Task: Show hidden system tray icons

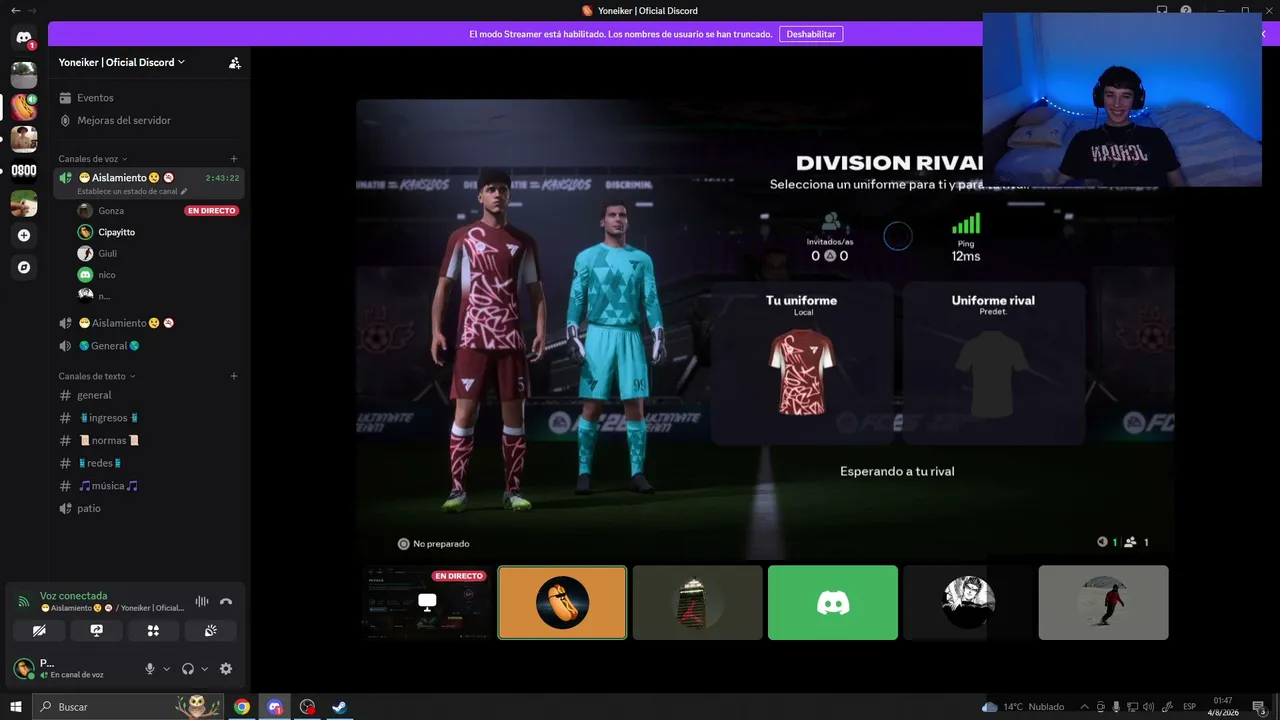Action: 1084,707
